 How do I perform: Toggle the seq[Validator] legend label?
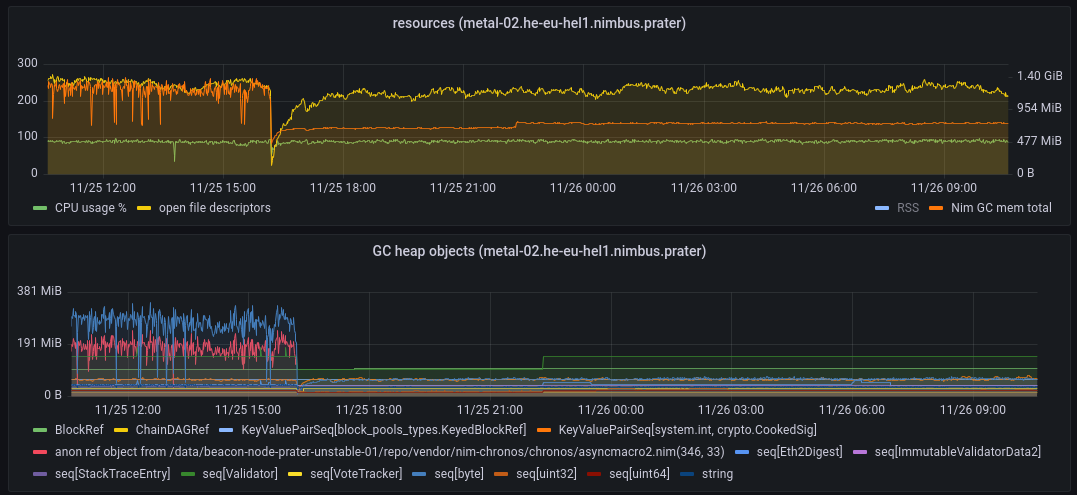pos(240,474)
